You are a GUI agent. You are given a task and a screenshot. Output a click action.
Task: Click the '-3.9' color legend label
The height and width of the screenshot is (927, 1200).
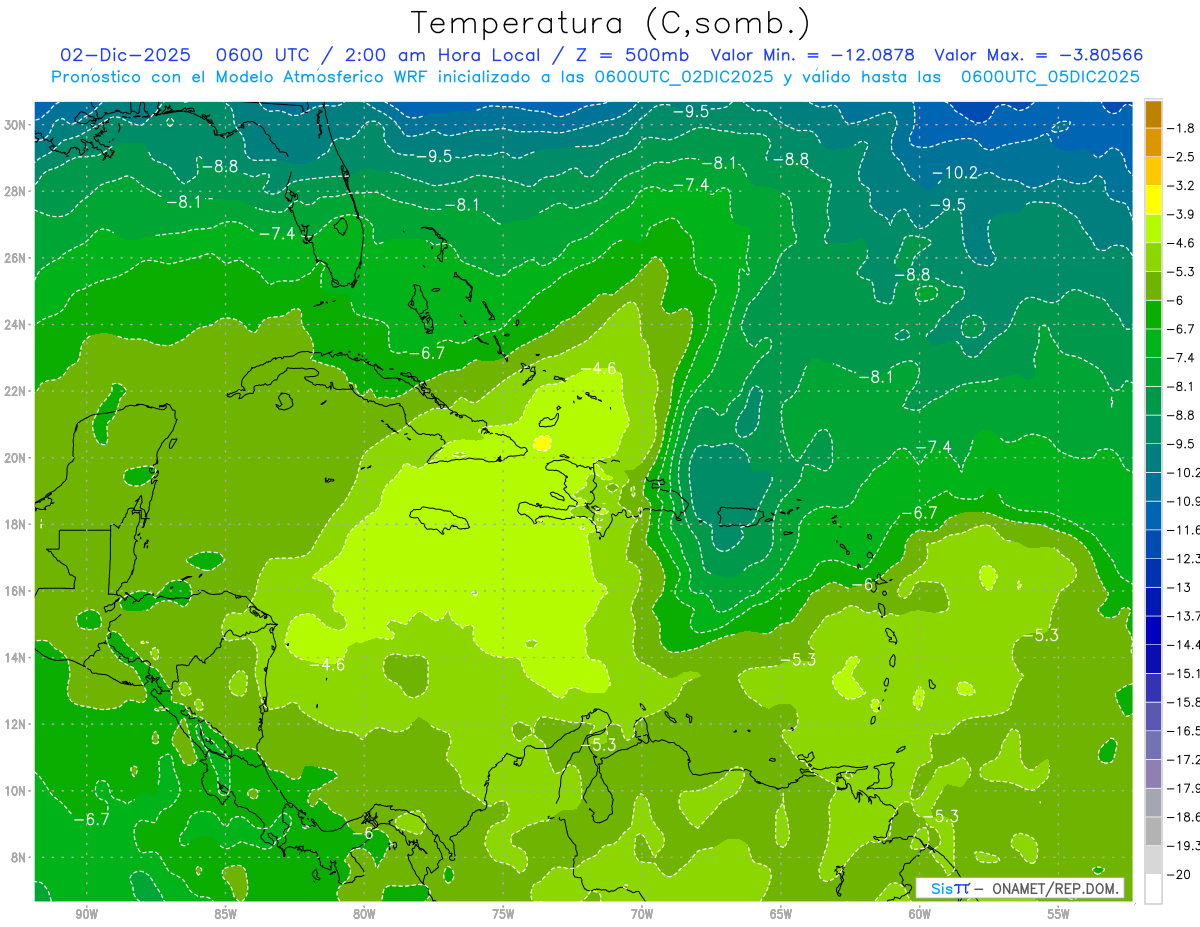tap(1180, 214)
